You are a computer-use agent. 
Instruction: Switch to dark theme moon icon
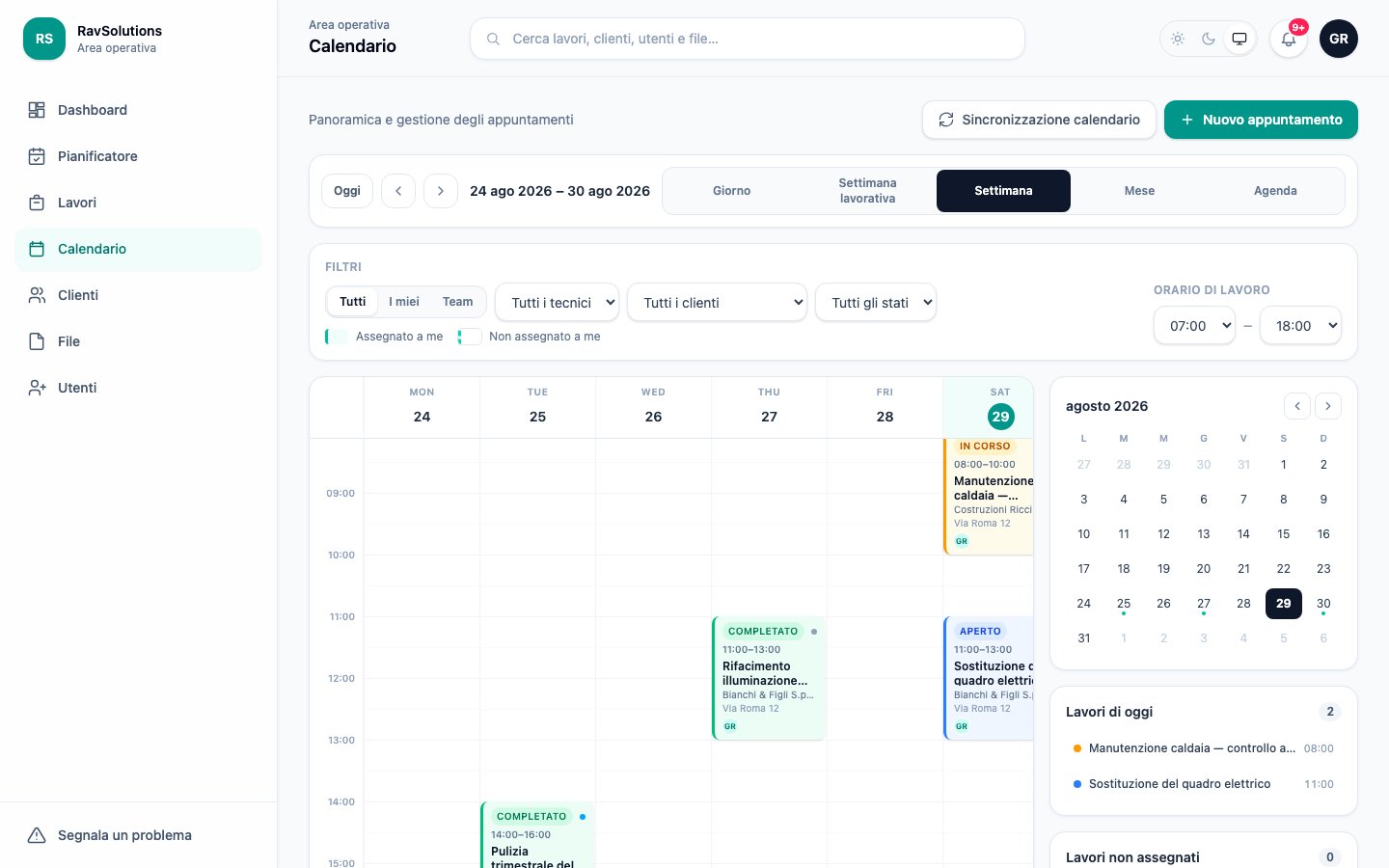1209,39
